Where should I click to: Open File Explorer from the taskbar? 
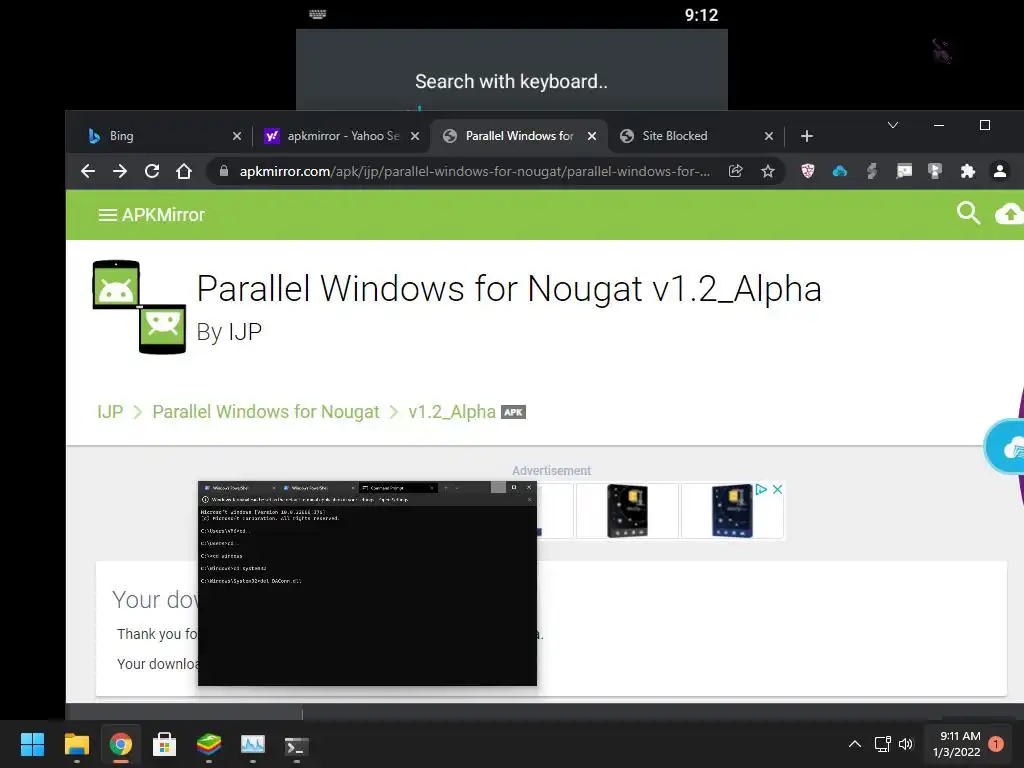[76, 744]
